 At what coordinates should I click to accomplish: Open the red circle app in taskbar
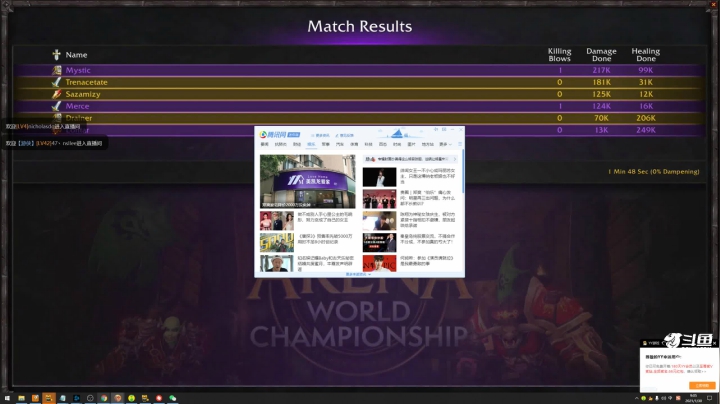[x=159, y=398]
